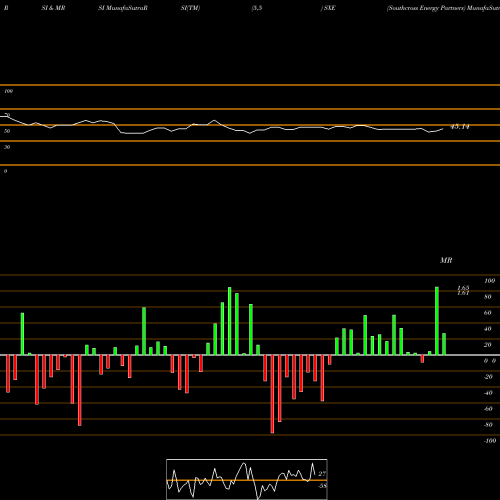Select the 0 level label on the RSI axis
500x500 pixels.
[x=5, y=171]
